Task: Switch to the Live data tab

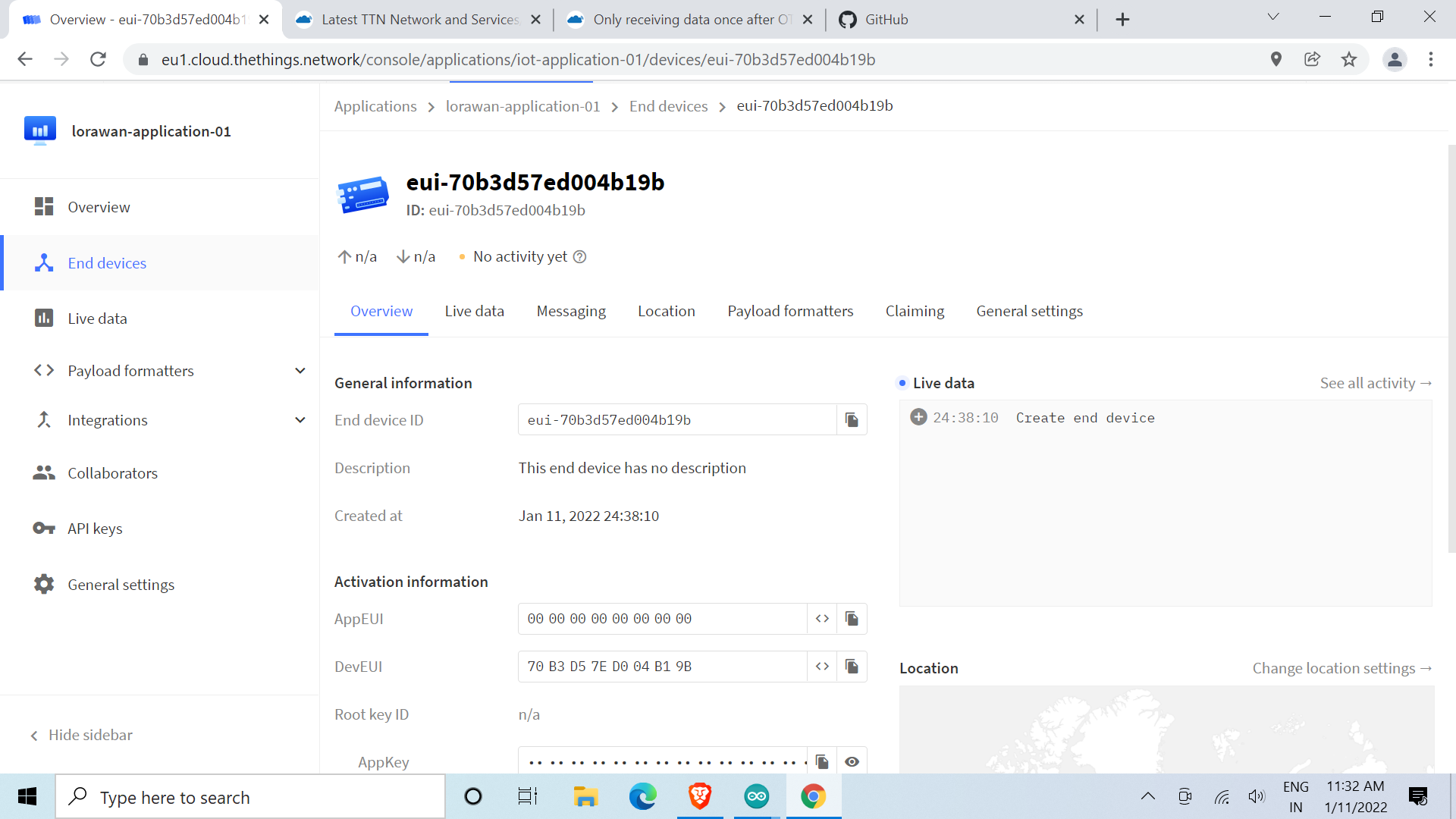Action: (x=474, y=311)
